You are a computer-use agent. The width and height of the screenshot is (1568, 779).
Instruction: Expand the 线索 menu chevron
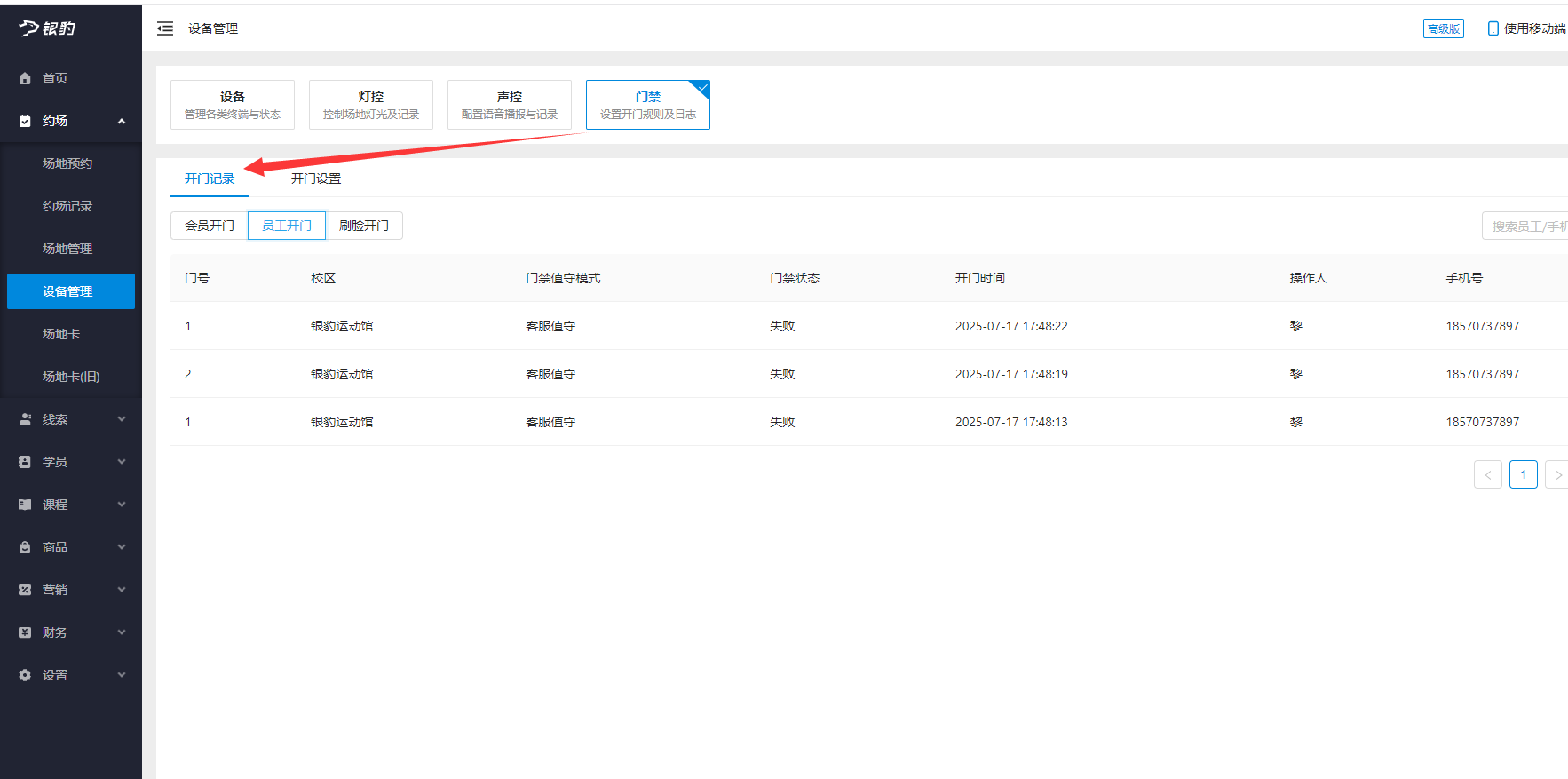[x=122, y=419]
